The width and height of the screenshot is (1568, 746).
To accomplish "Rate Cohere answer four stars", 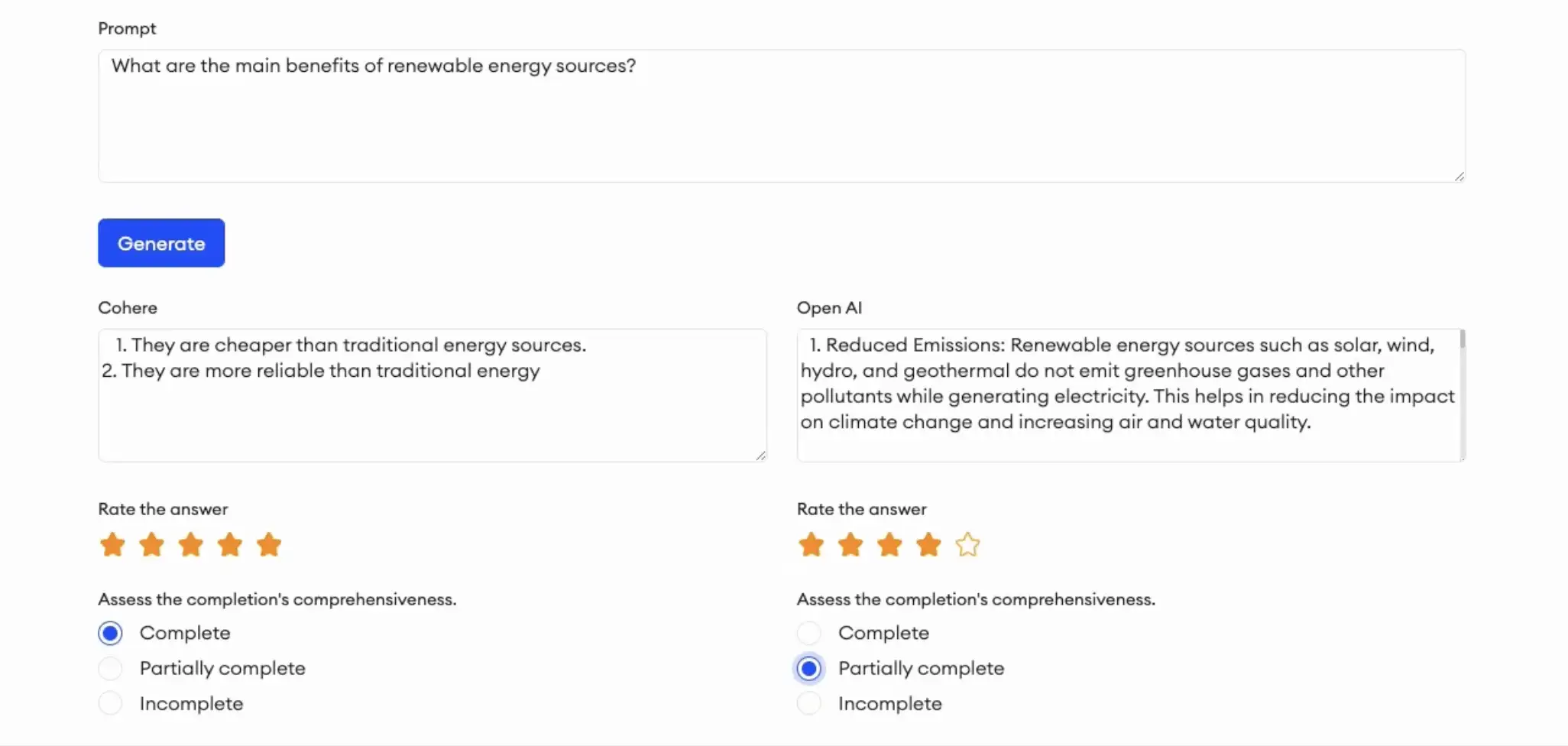I will 229,545.
